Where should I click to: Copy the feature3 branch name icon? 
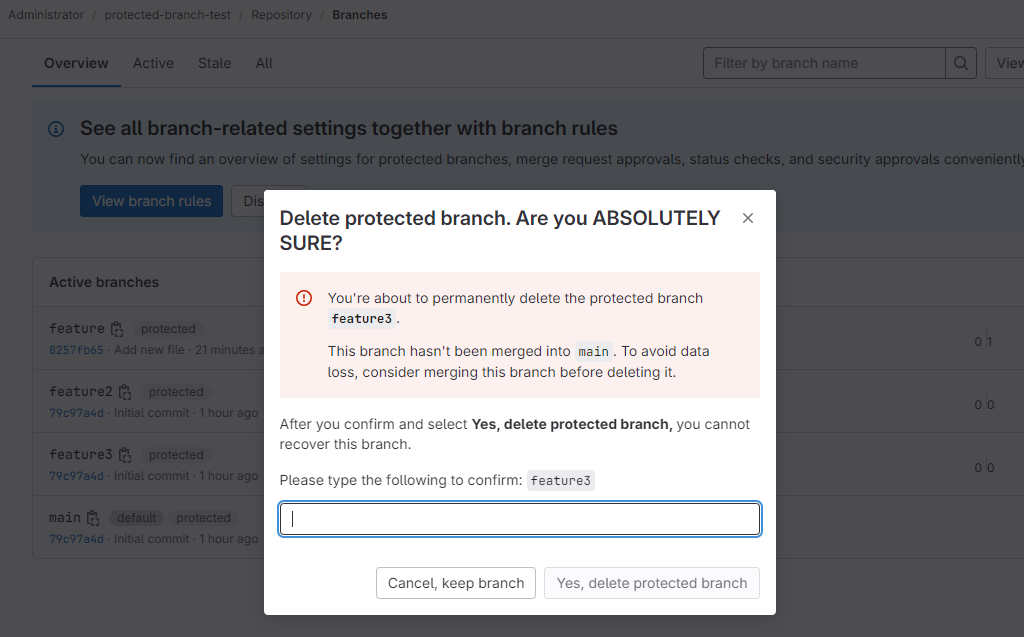click(125, 455)
